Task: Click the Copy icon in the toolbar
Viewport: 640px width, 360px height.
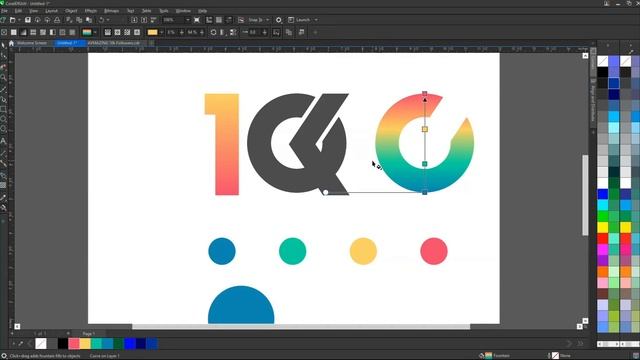Action: 79,20
